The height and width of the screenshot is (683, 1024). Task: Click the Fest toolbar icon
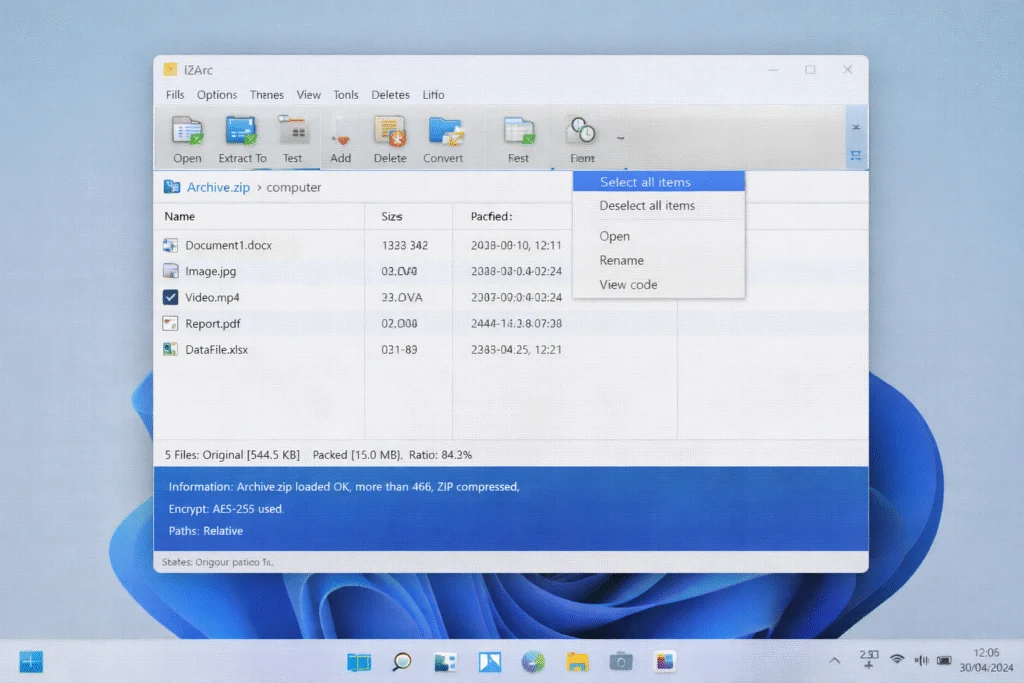coord(518,137)
